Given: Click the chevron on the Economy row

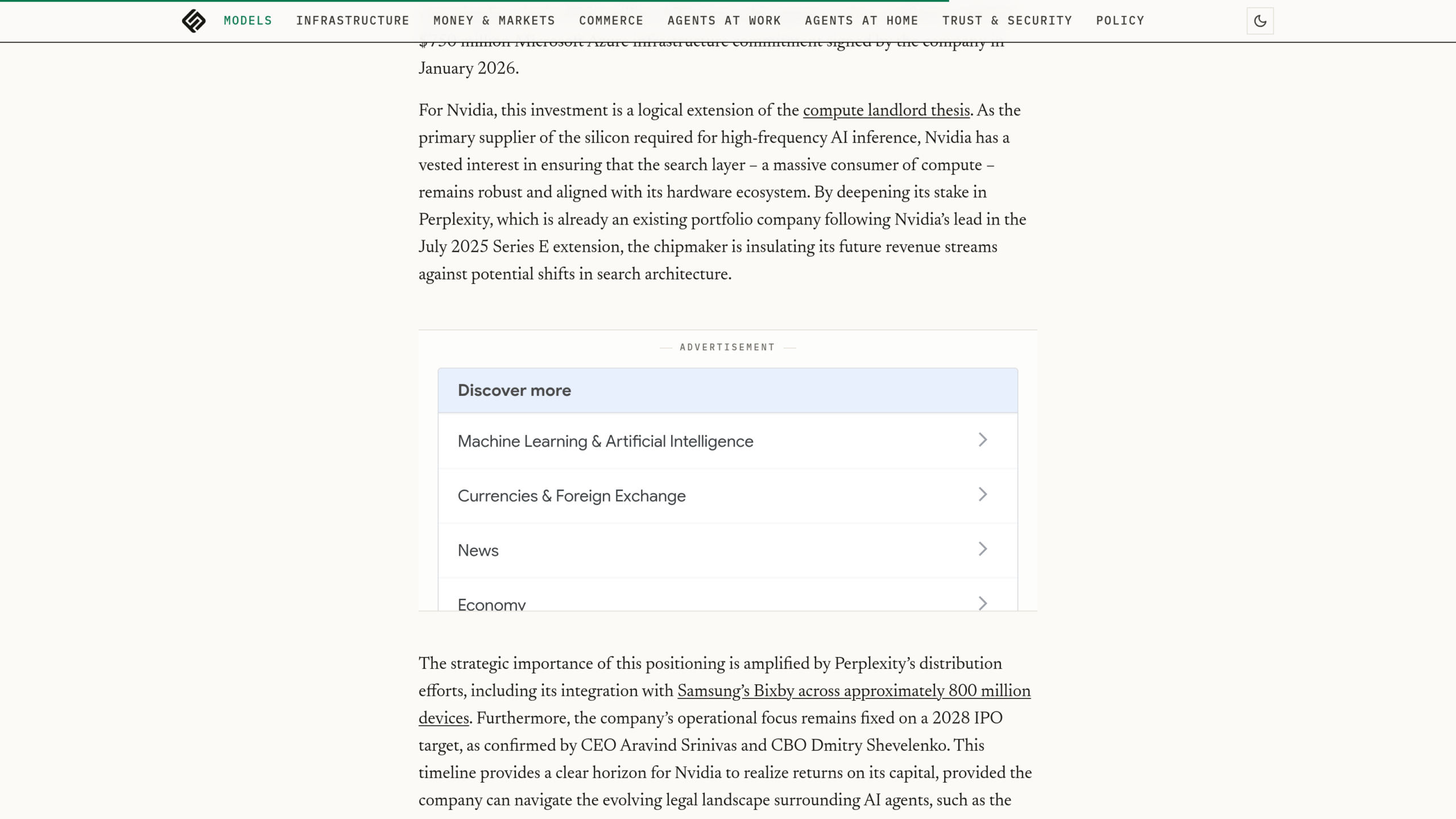Looking at the screenshot, I should tap(983, 603).
